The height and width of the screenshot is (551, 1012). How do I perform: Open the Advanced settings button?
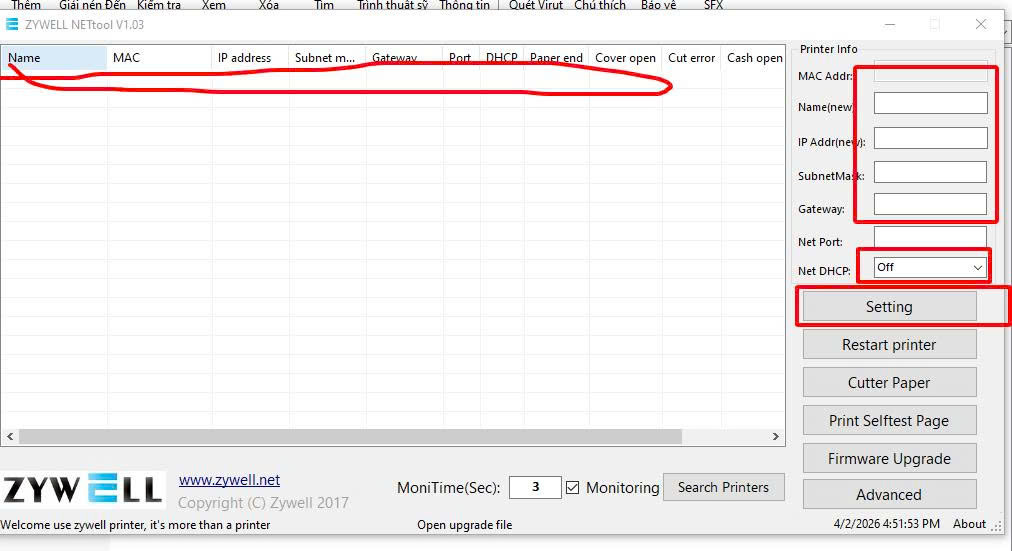click(889, 495)
